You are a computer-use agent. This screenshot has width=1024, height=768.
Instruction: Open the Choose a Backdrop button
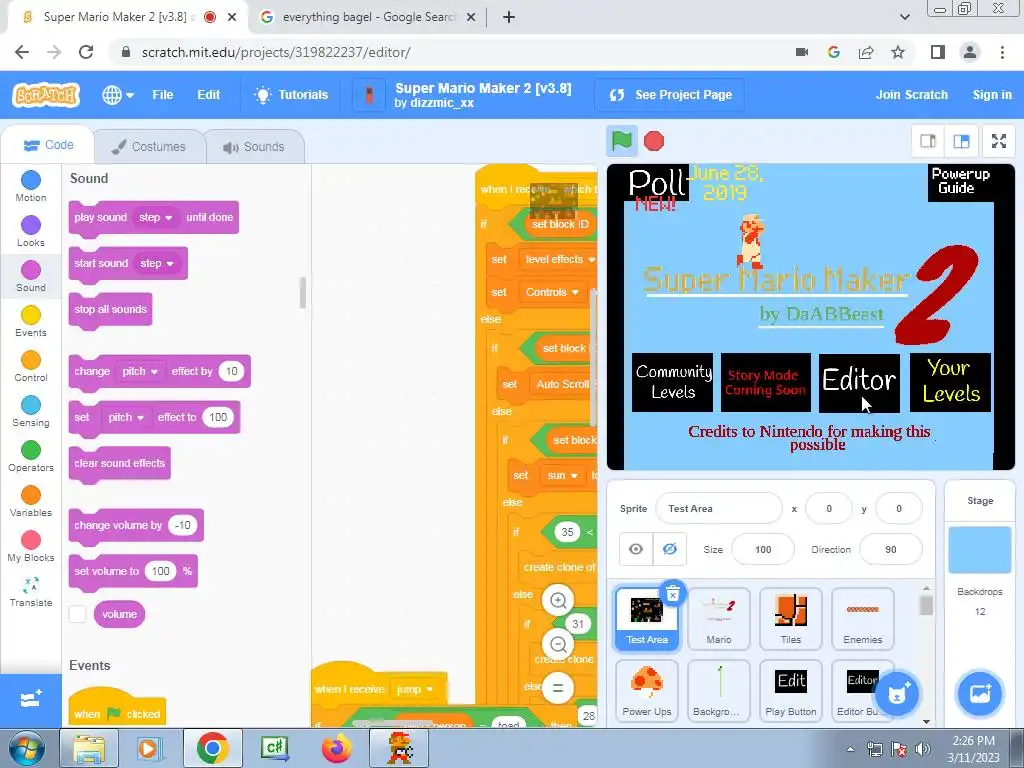[x=980, y=694]
